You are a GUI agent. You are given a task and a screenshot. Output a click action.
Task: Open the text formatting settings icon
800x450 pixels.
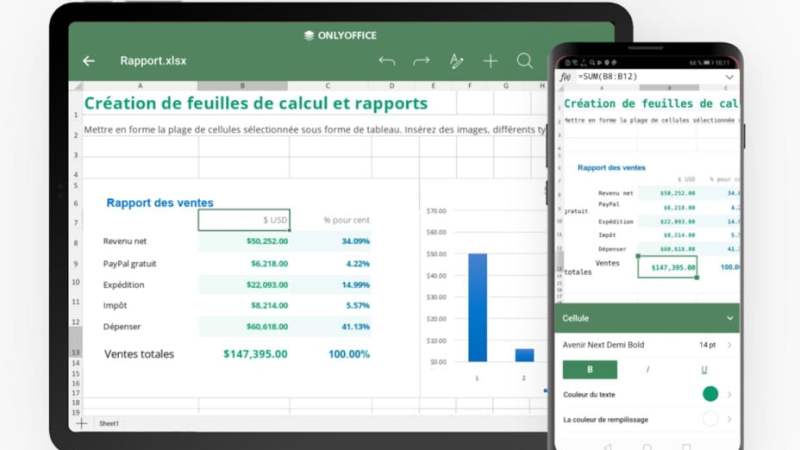click(456, 61)
